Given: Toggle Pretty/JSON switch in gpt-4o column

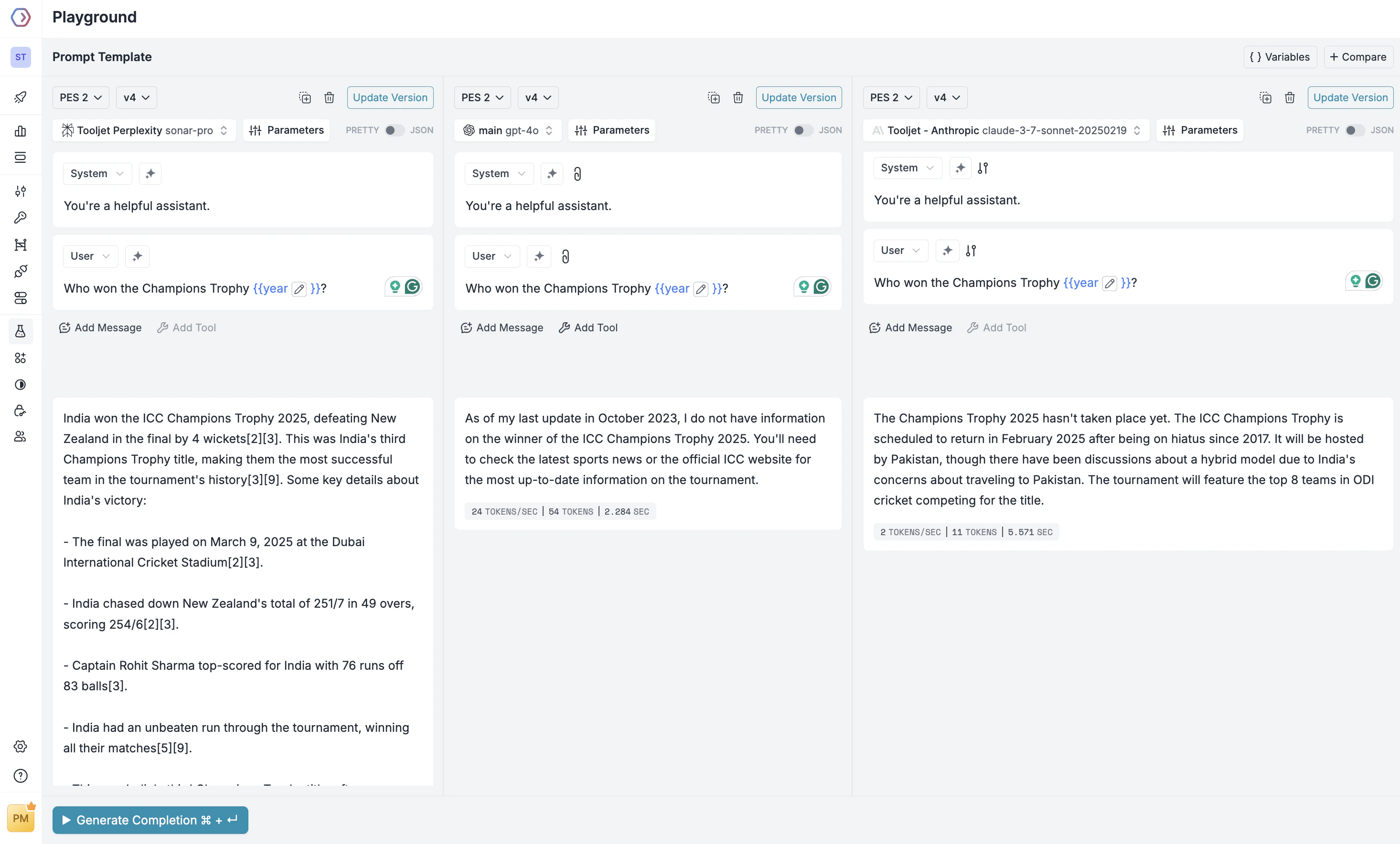Looking at the screenshot, I should 802,131.
